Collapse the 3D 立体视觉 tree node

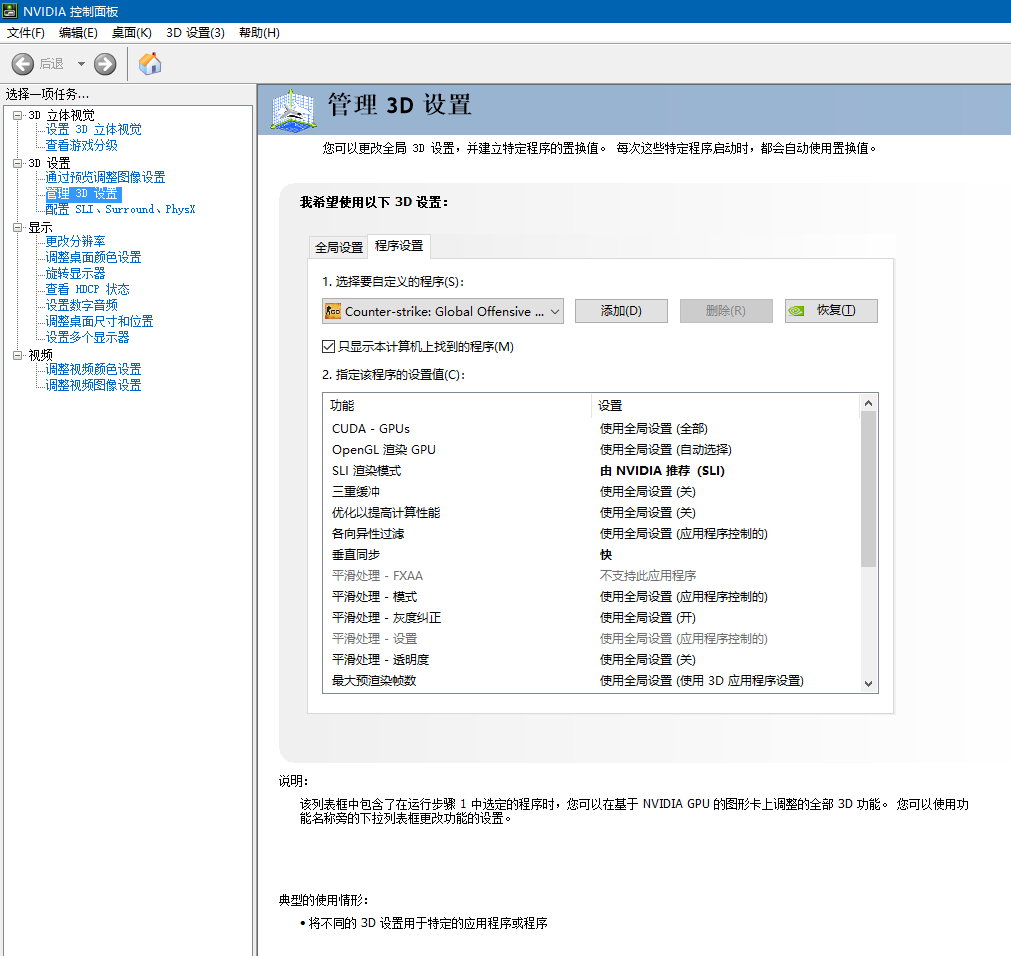(17, 115)
